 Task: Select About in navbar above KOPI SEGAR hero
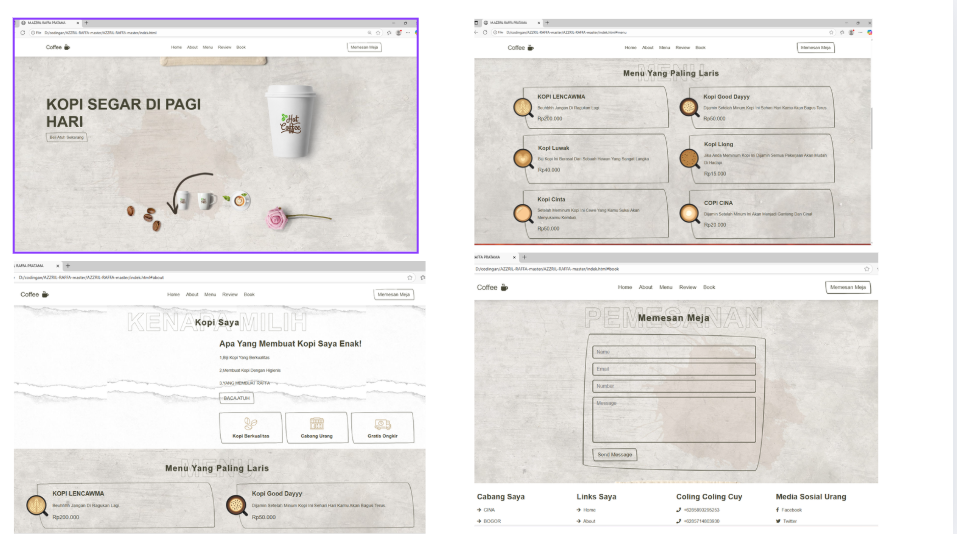click(192, 47)
